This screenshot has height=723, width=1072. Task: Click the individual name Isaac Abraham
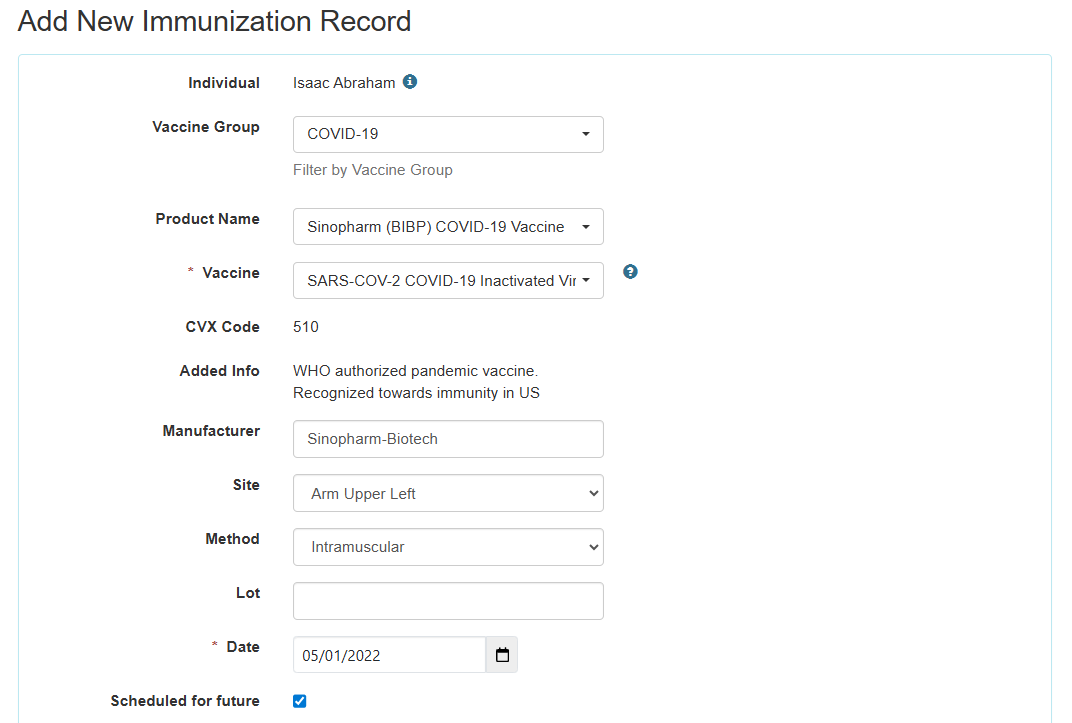click(x=344, y=83)
